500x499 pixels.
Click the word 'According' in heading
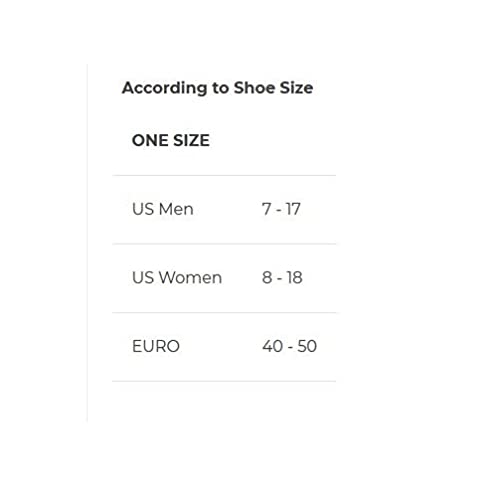click(165, 88)
